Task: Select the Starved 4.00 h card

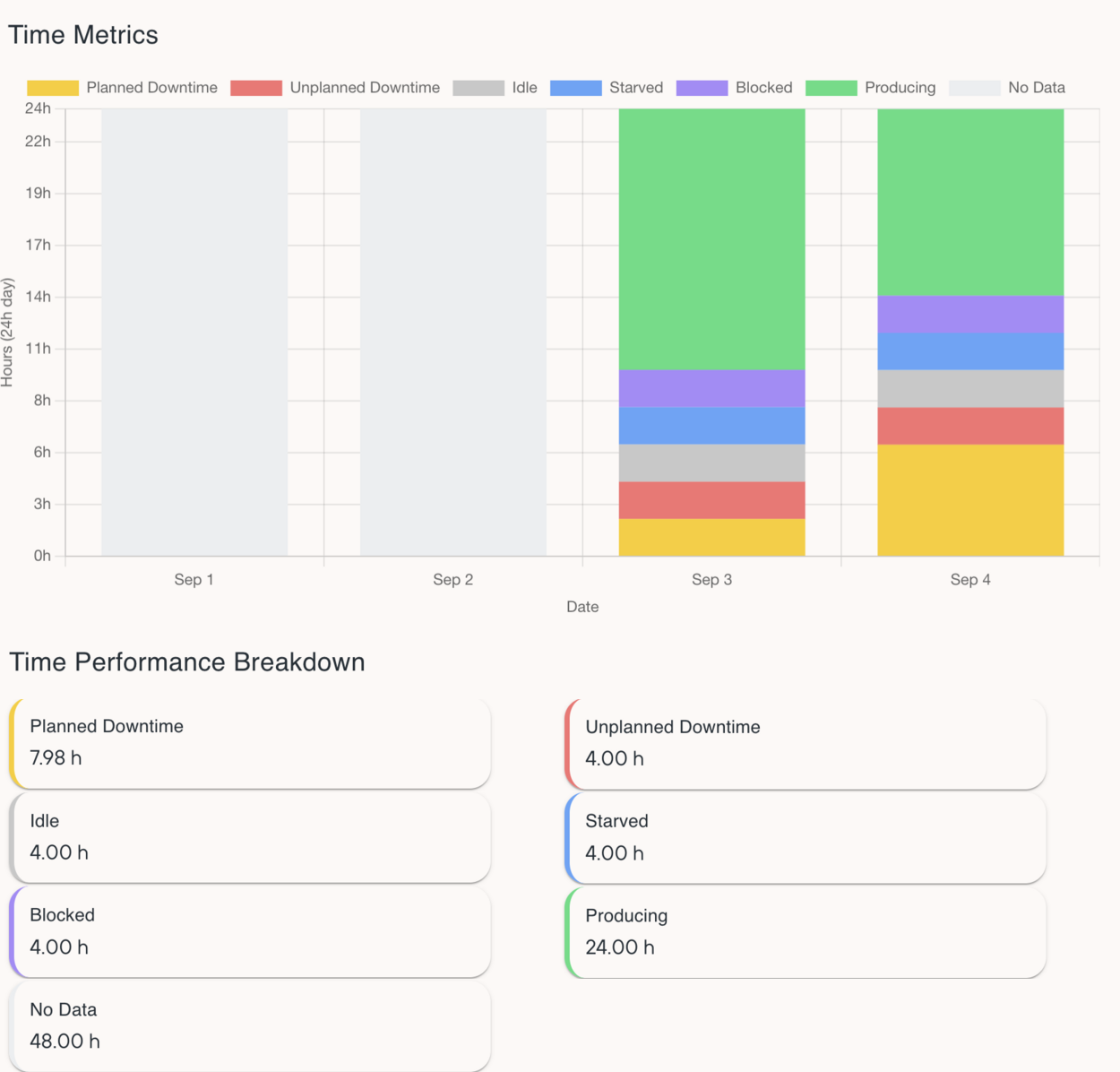Action: click(x=806, y=838)
